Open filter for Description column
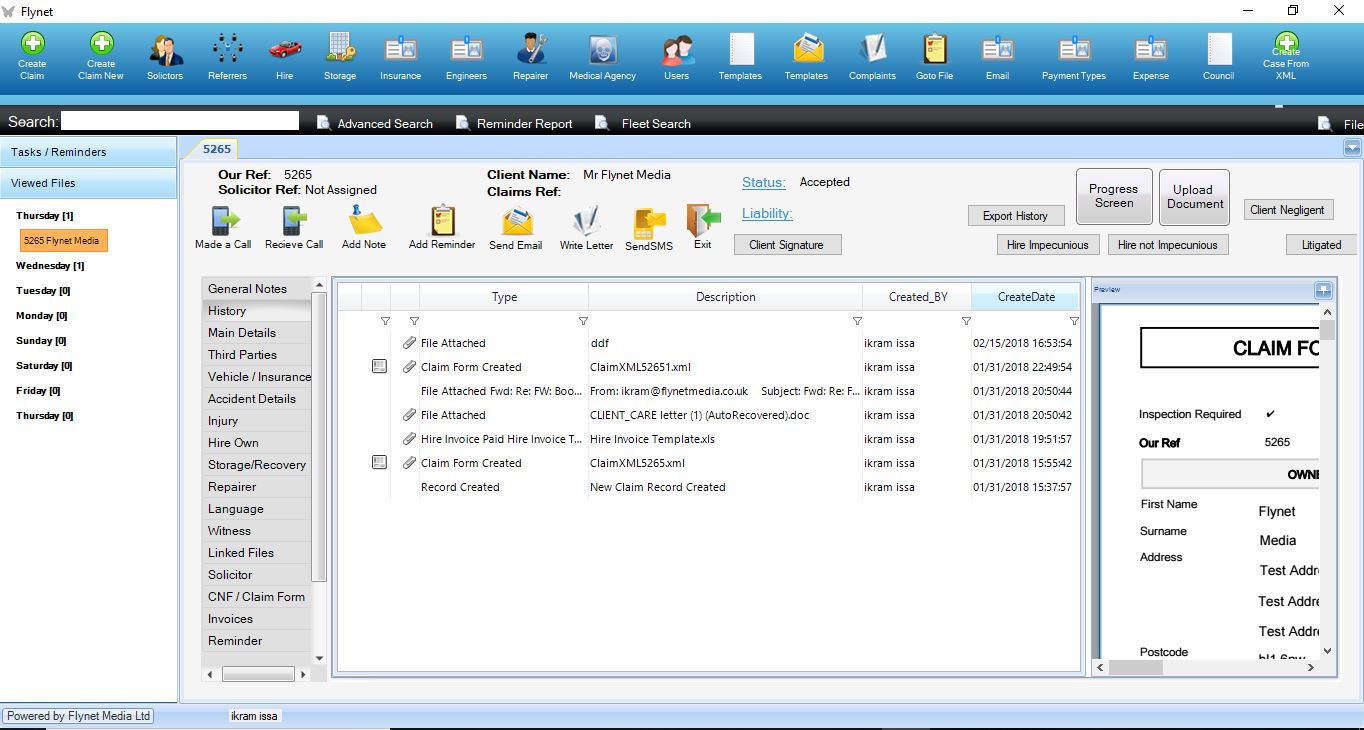 pyautogui.click(x=857, y=321)
